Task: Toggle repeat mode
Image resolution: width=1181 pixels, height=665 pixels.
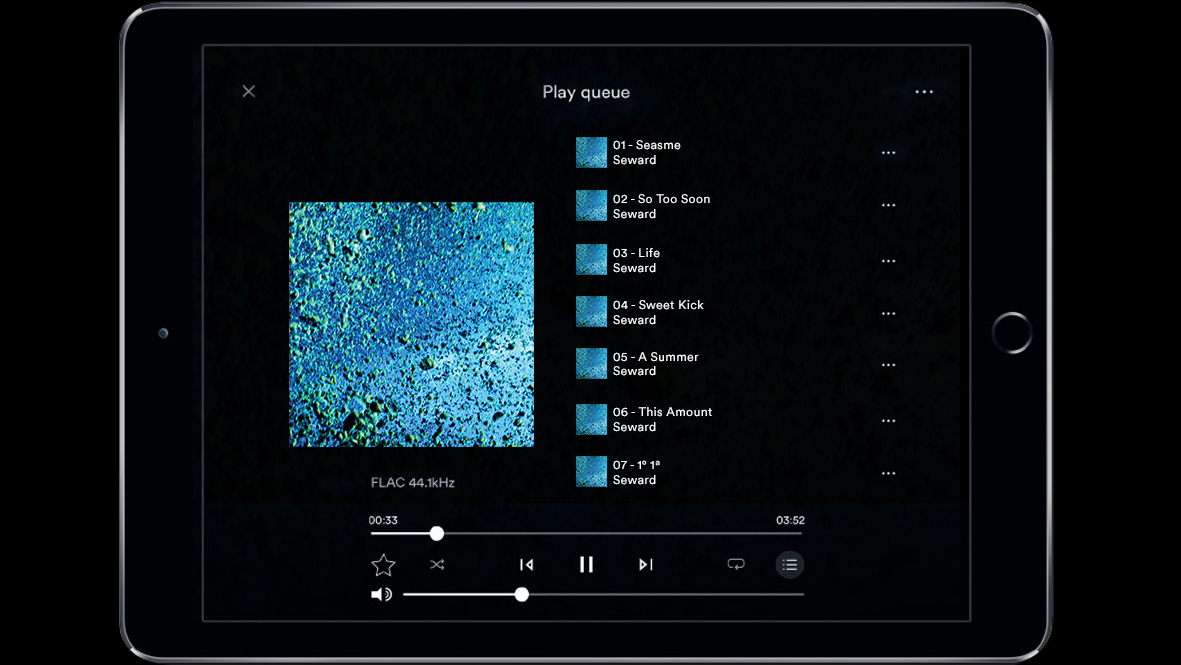Action: click(736, 565)
